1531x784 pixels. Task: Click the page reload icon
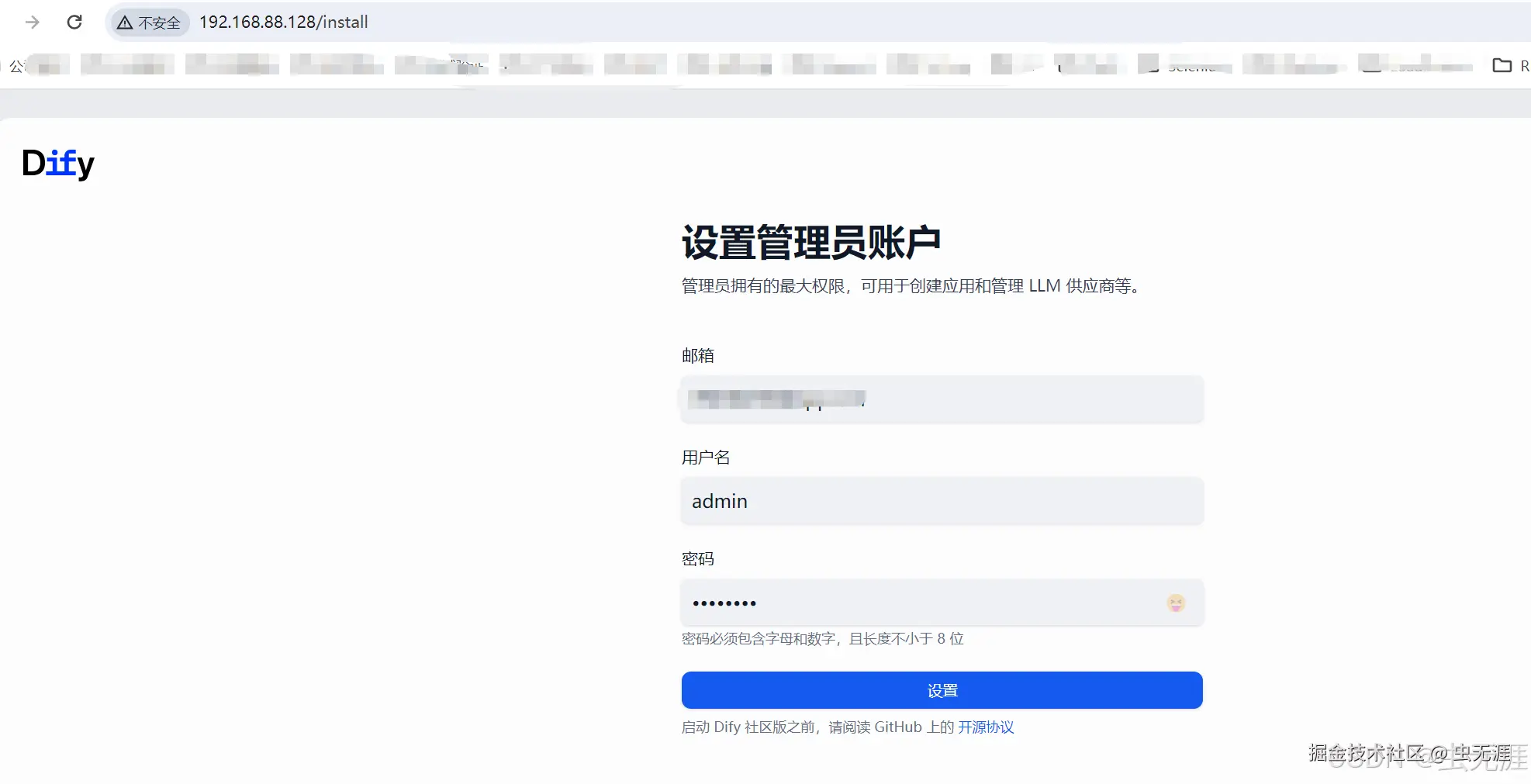pos(74,22)
